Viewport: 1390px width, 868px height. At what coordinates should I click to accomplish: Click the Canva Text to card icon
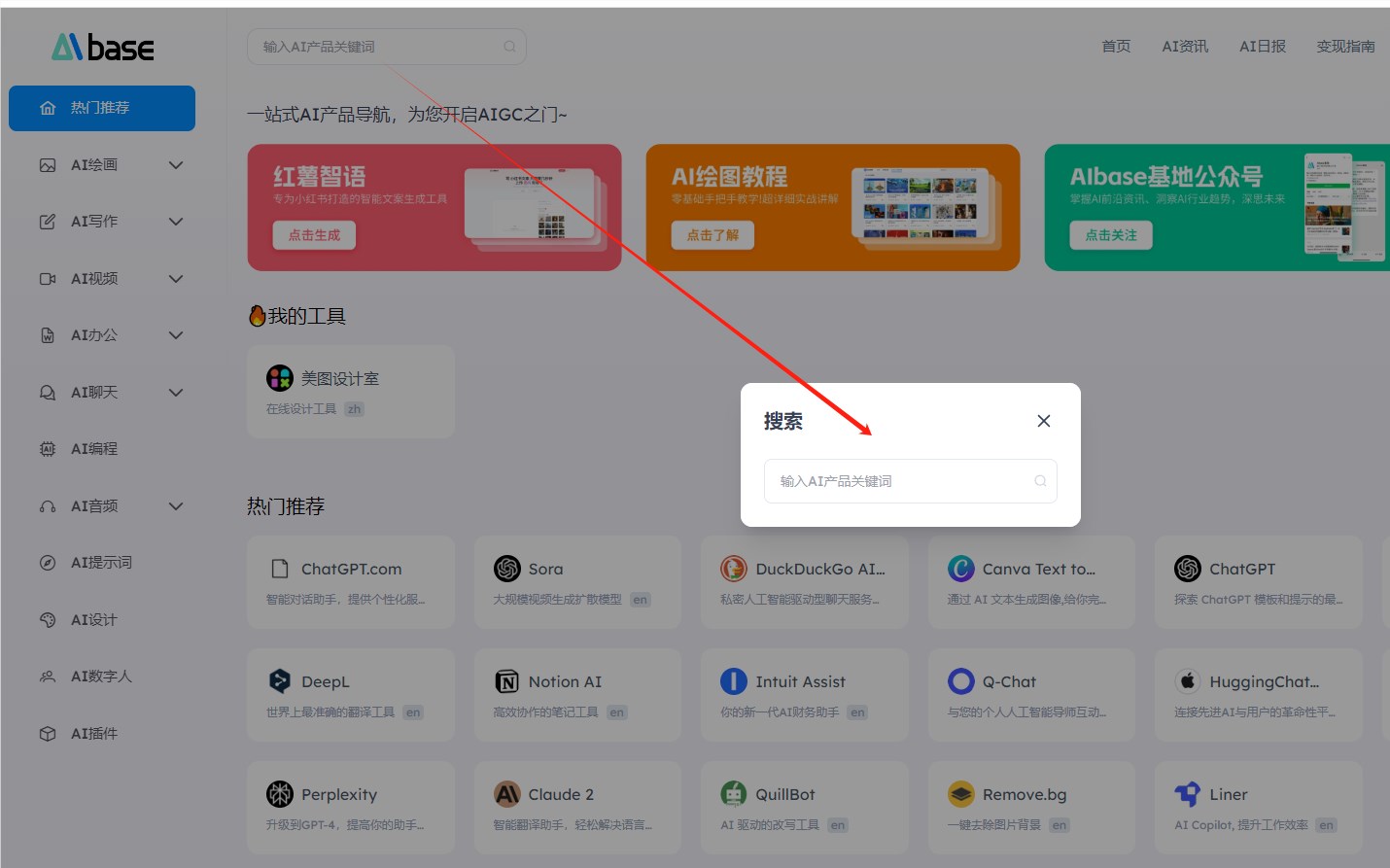point(961,569)
